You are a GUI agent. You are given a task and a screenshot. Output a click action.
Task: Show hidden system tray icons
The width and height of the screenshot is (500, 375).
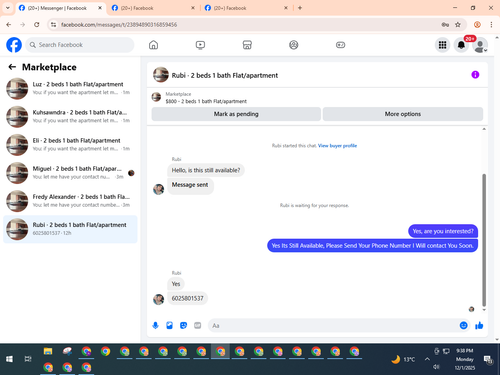tap(427, 359)
